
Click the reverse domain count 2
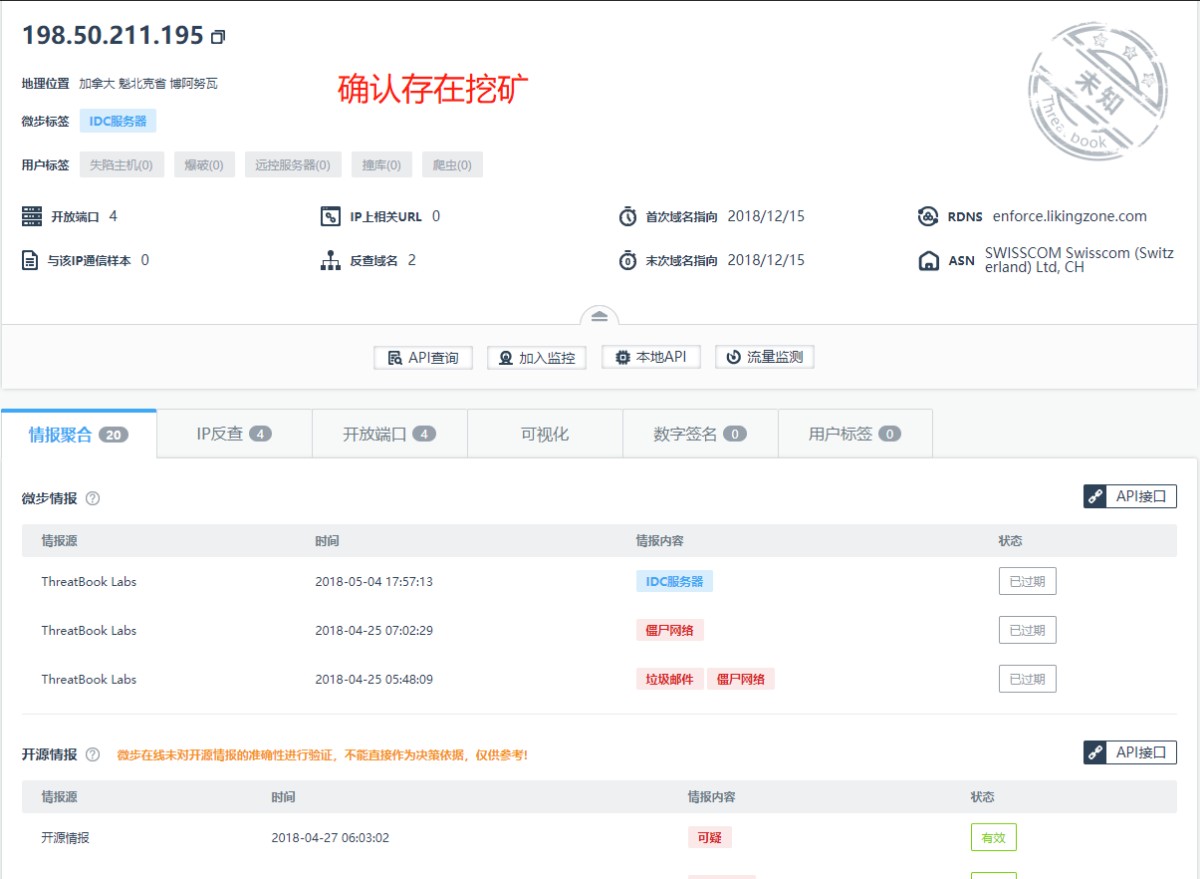pyautogui.click(x=411, y=260)
